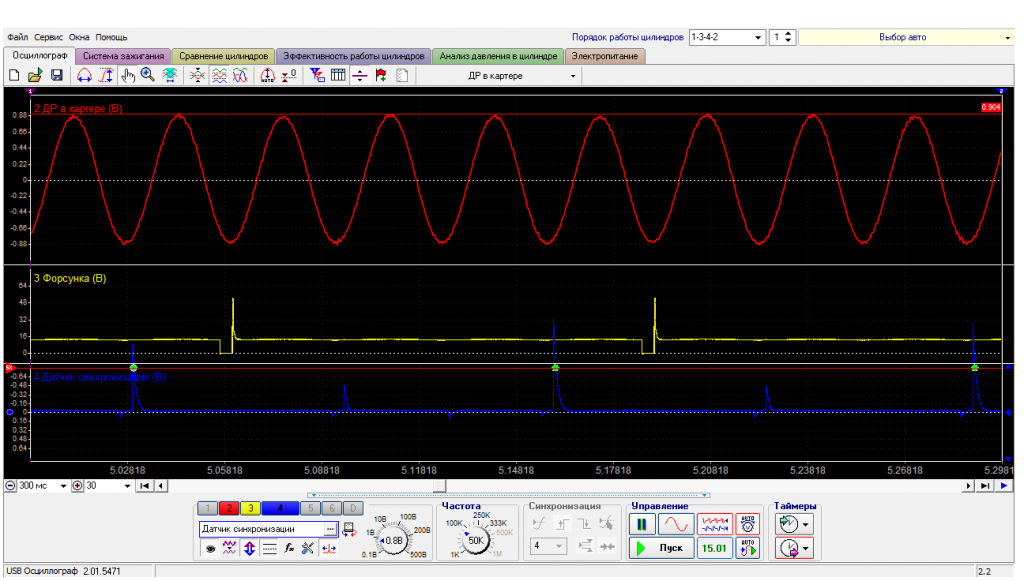Image resolution: width=1024 pixels, height=581 pixels.
Task: Add a marker with the red flag icon
Action: [381, 76]
